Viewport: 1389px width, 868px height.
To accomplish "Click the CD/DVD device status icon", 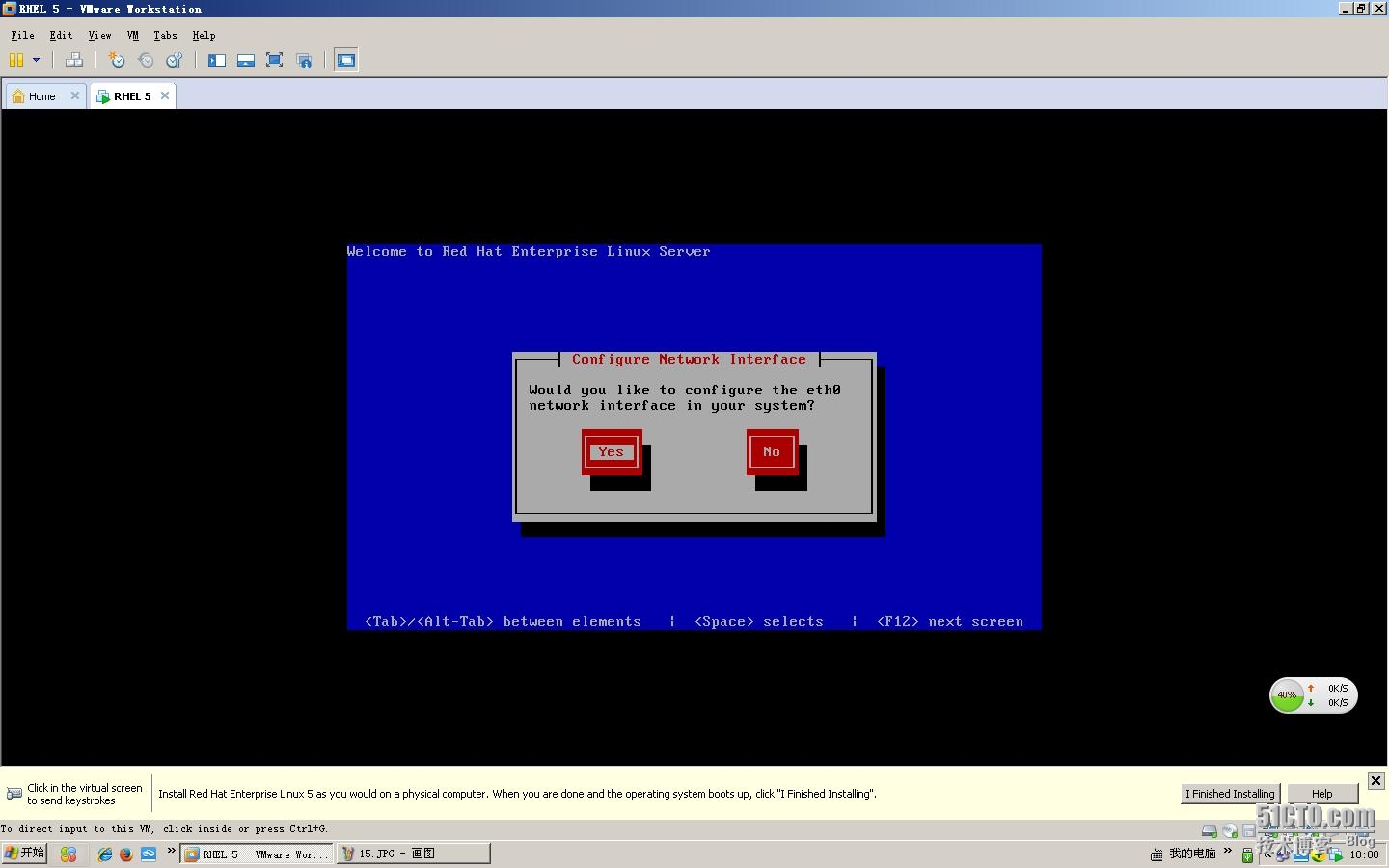I will 1230,830.
